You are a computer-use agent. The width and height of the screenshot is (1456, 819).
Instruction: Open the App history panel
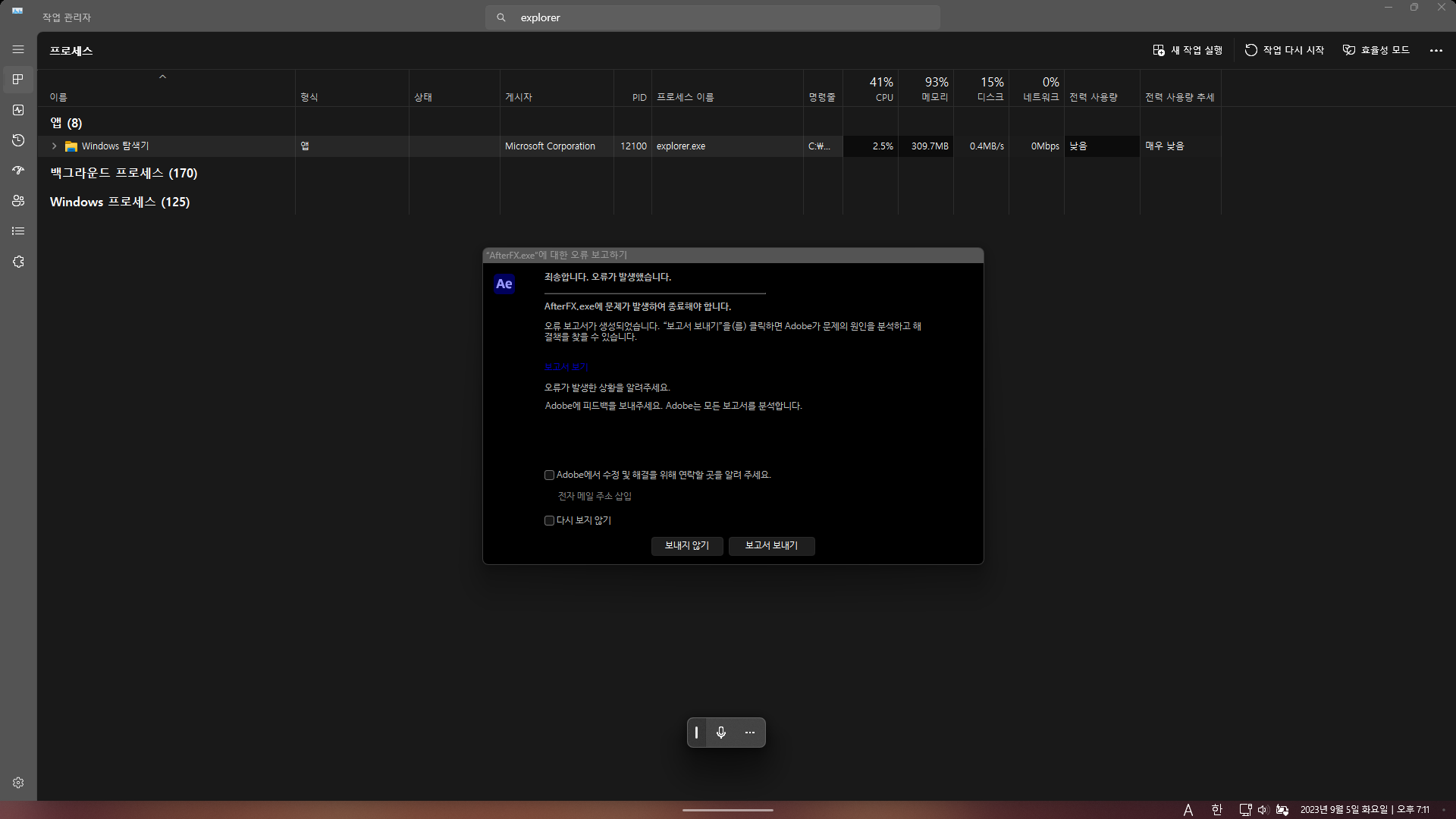pos(17,140)
